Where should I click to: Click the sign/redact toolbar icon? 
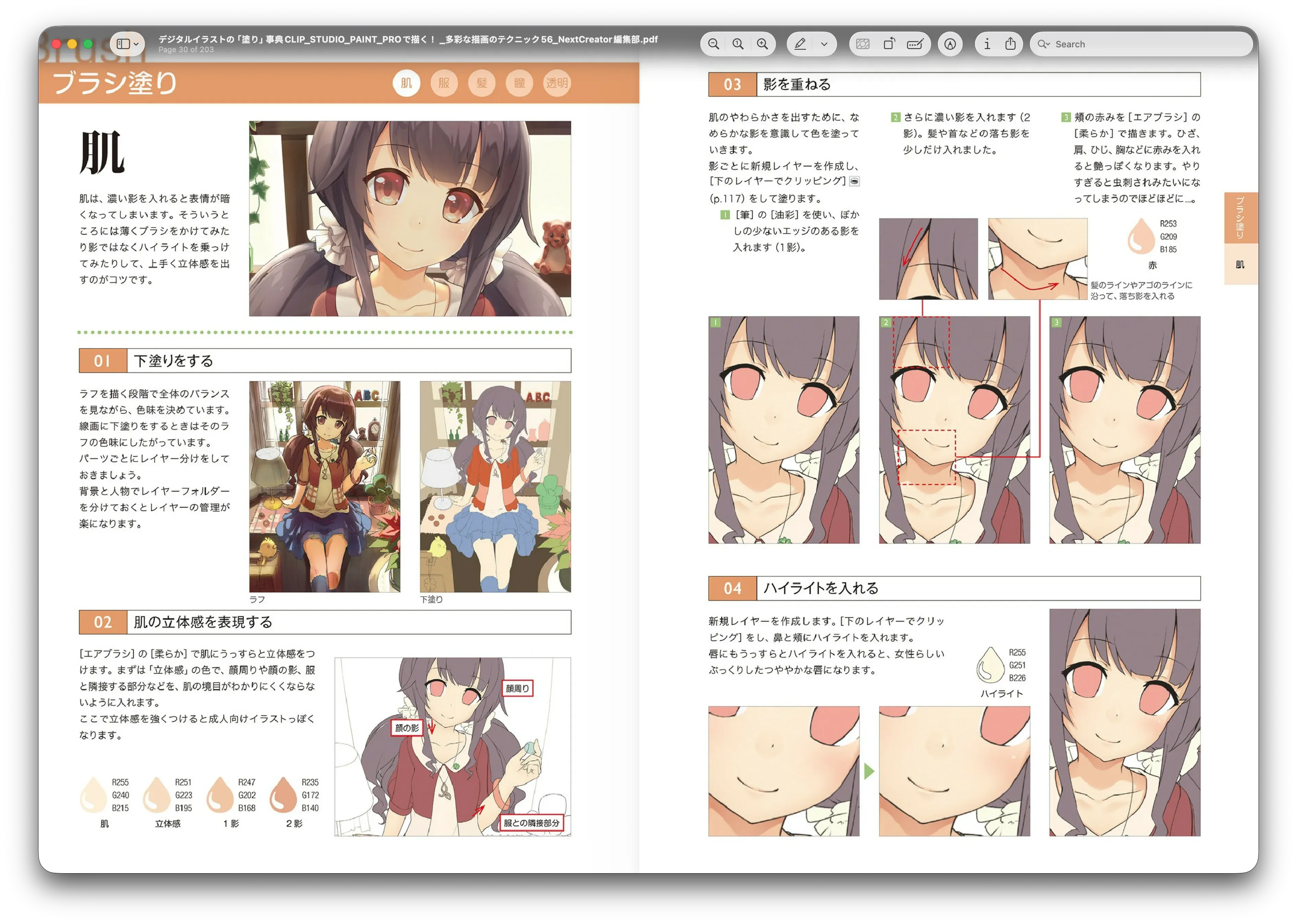pyautogui.click(x=915, y=44)
